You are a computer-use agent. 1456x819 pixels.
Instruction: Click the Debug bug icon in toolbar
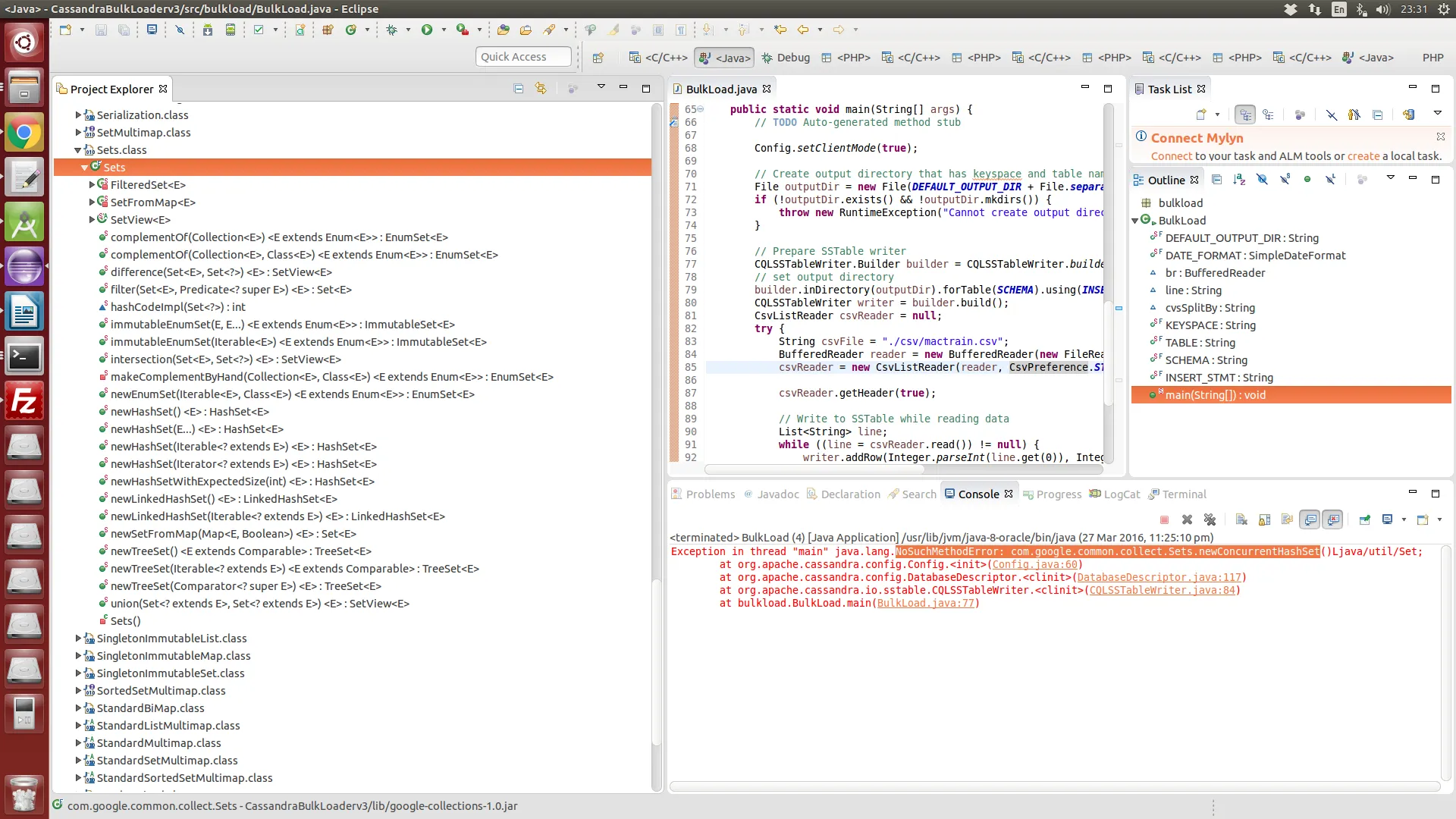391,30
